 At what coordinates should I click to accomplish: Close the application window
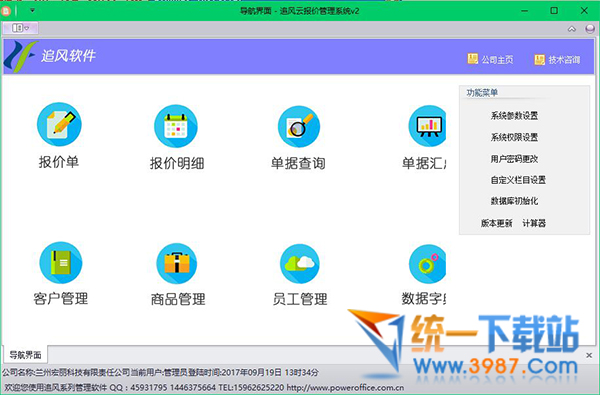[584, 11]
